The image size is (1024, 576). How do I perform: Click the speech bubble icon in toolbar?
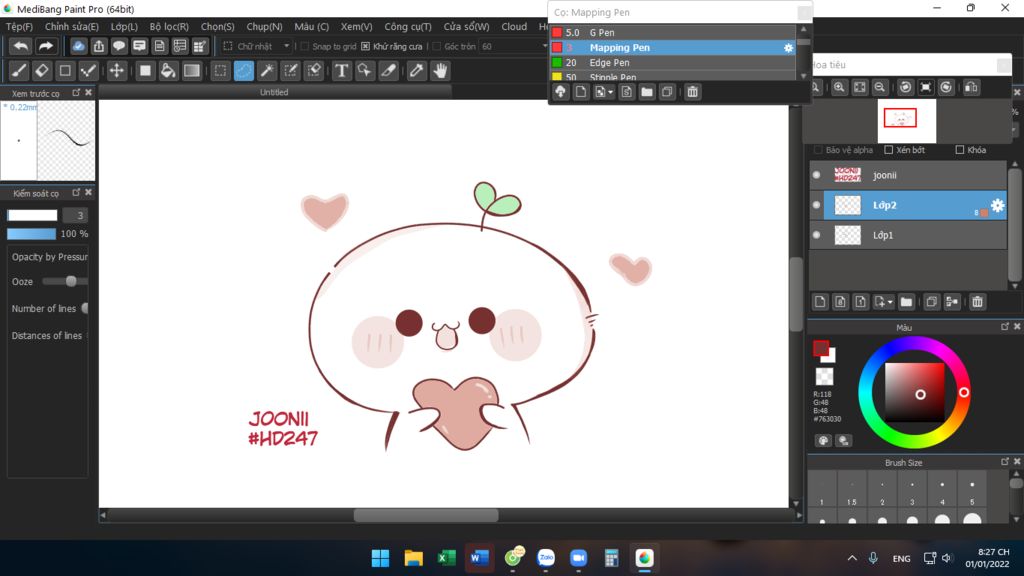[119, 46]
